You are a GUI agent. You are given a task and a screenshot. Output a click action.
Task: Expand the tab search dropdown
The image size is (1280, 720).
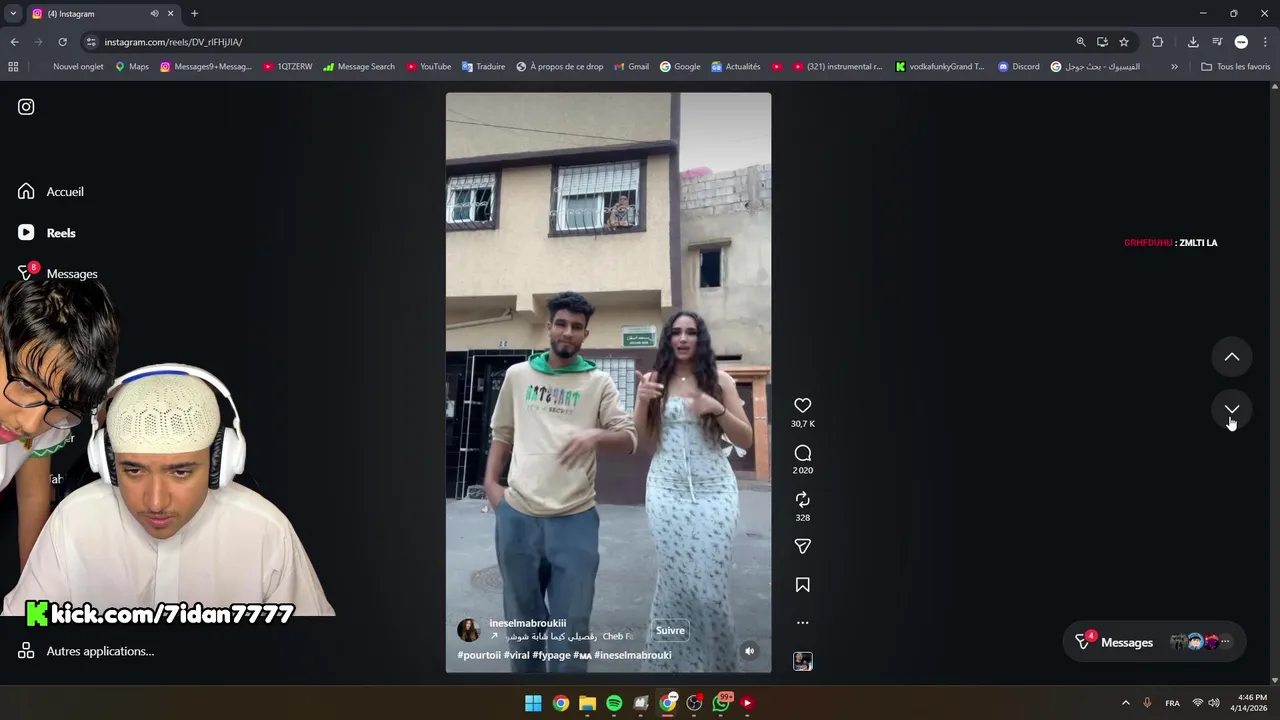pos(13,14)
